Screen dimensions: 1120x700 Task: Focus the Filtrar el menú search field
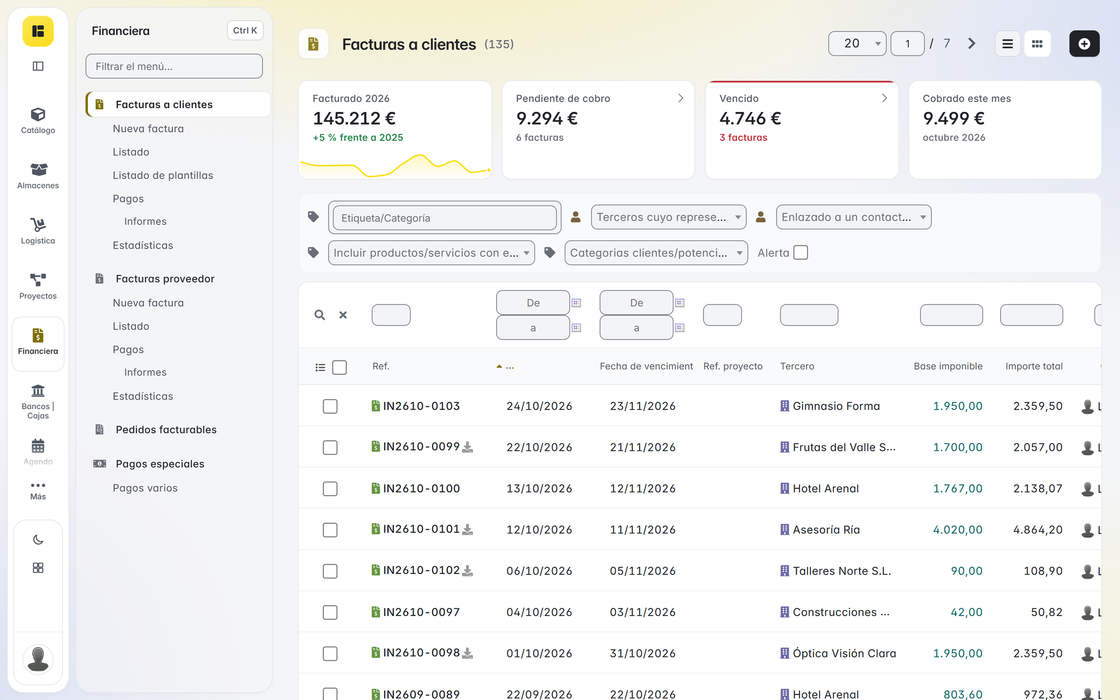coord(174,66)
